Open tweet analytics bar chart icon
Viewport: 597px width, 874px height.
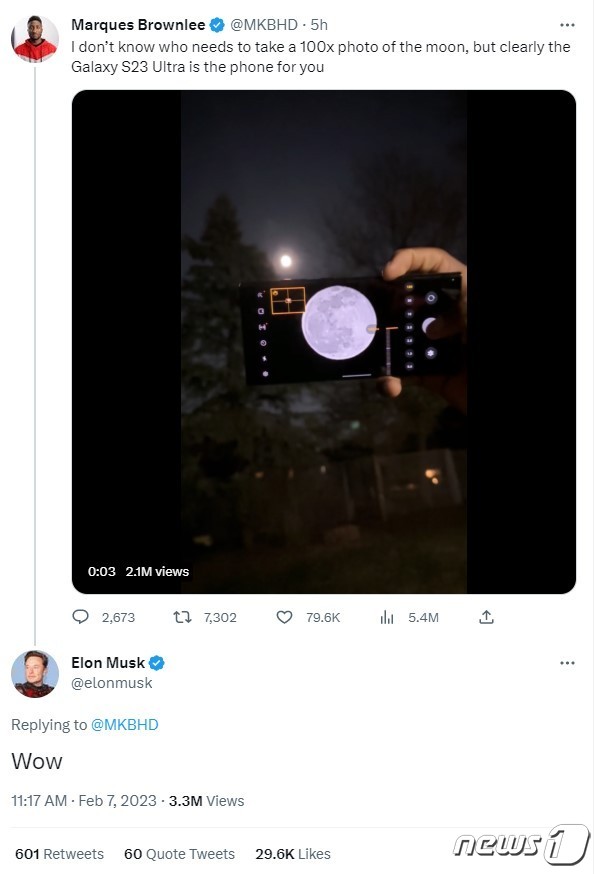387,617
